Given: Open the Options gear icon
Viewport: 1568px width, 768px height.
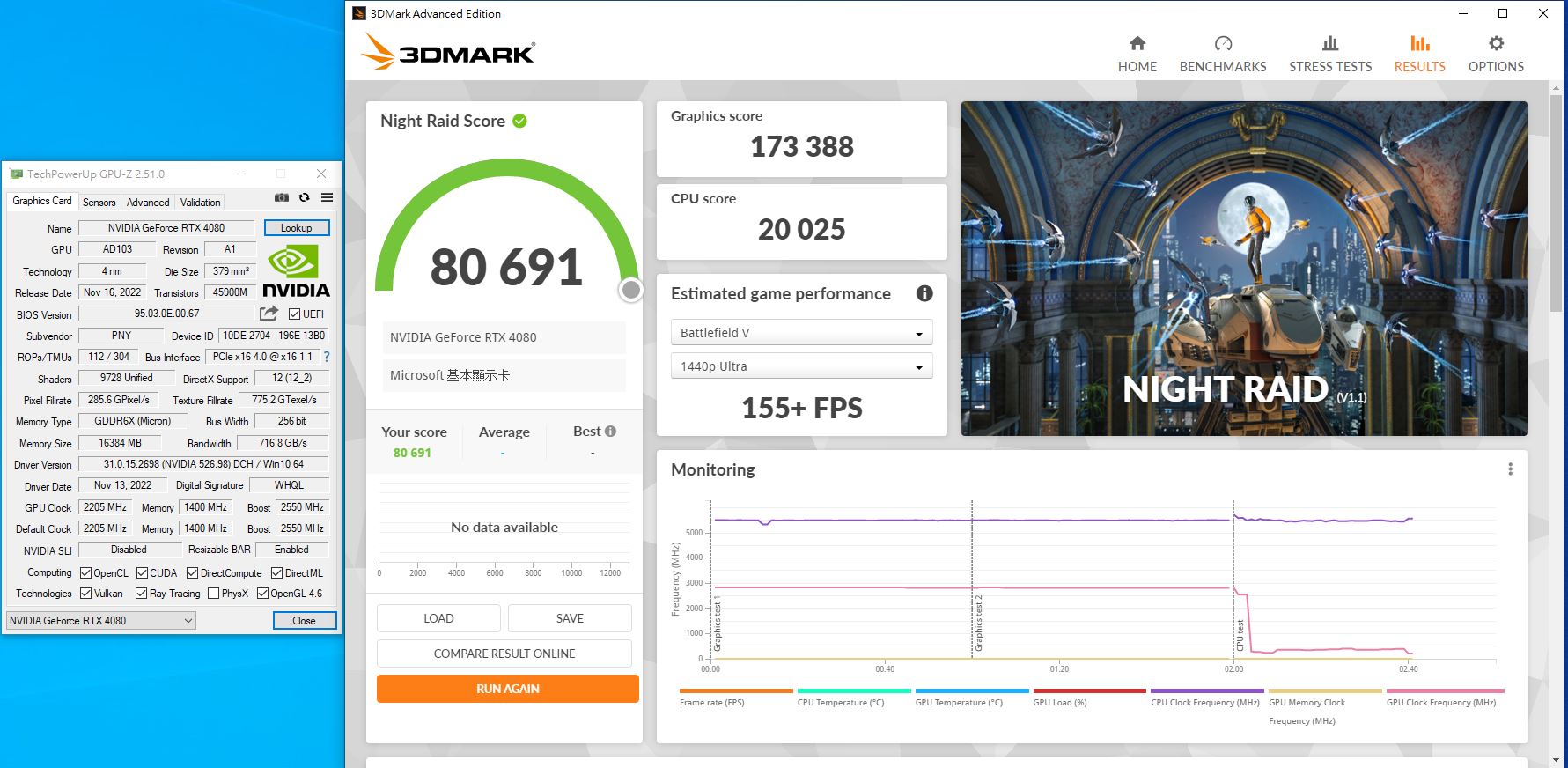Looking at the screenshot, I should (x=1496, y=44).
